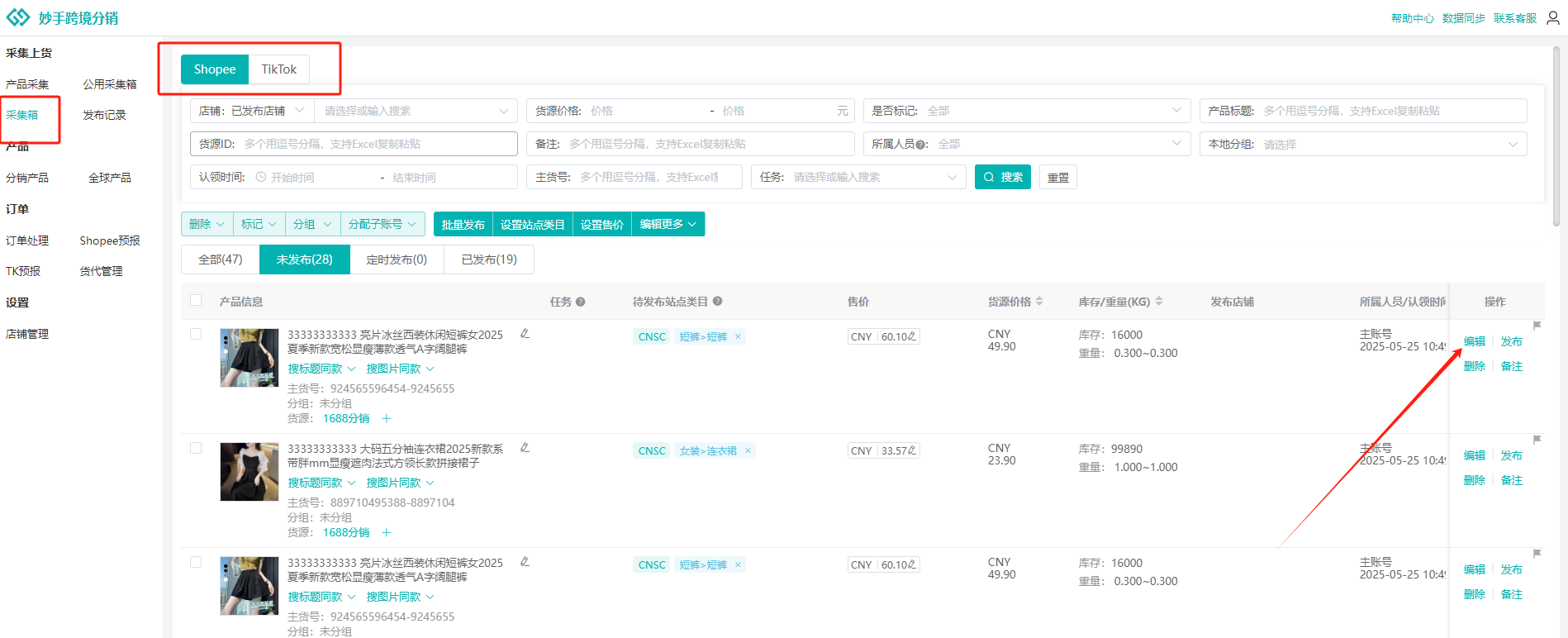The image size is (1568, 638).
Task: Edit price 33.57 pencil icon
Action: (912, 450)
